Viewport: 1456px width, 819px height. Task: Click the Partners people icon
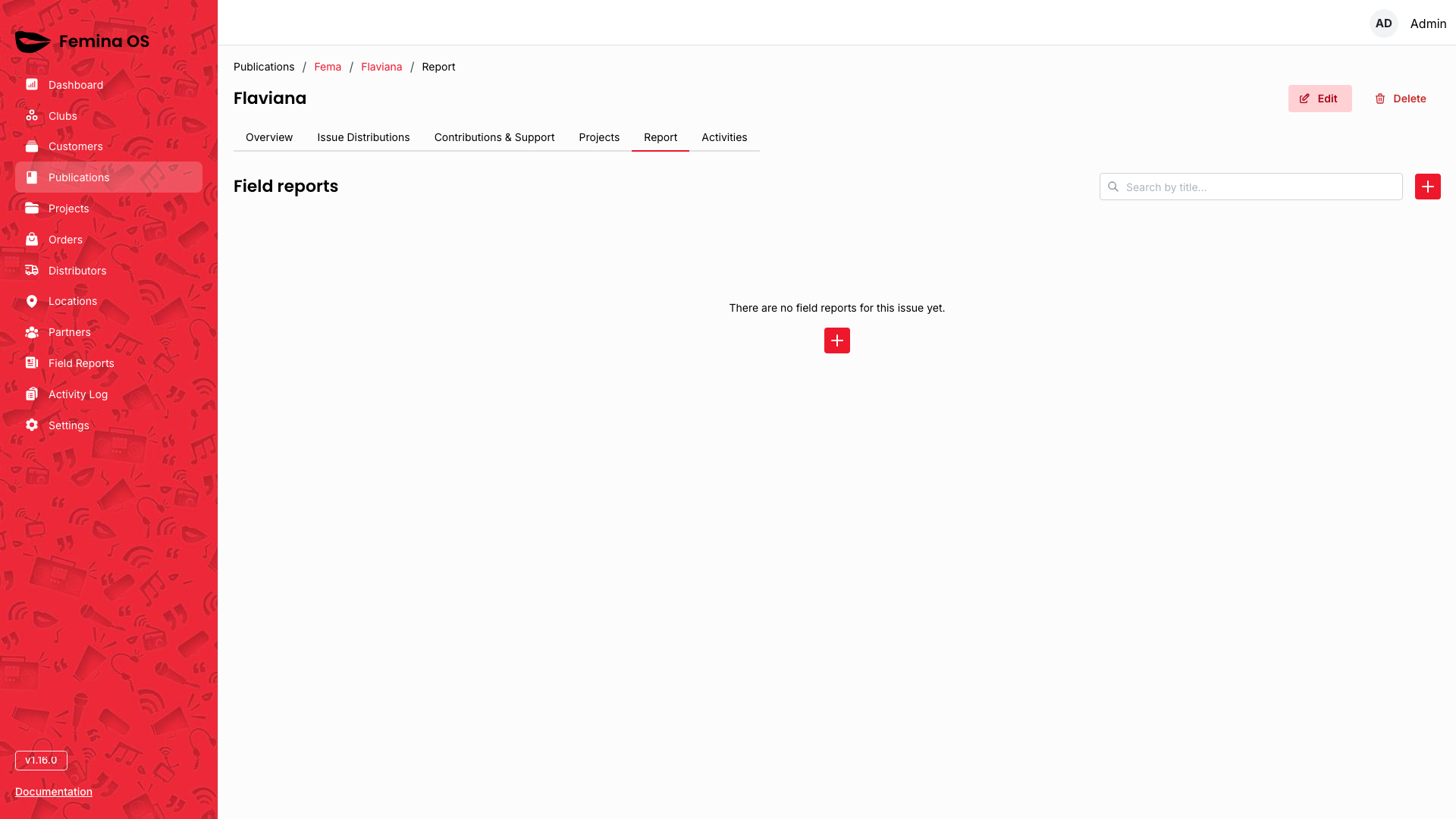click(x=32, y=332)
